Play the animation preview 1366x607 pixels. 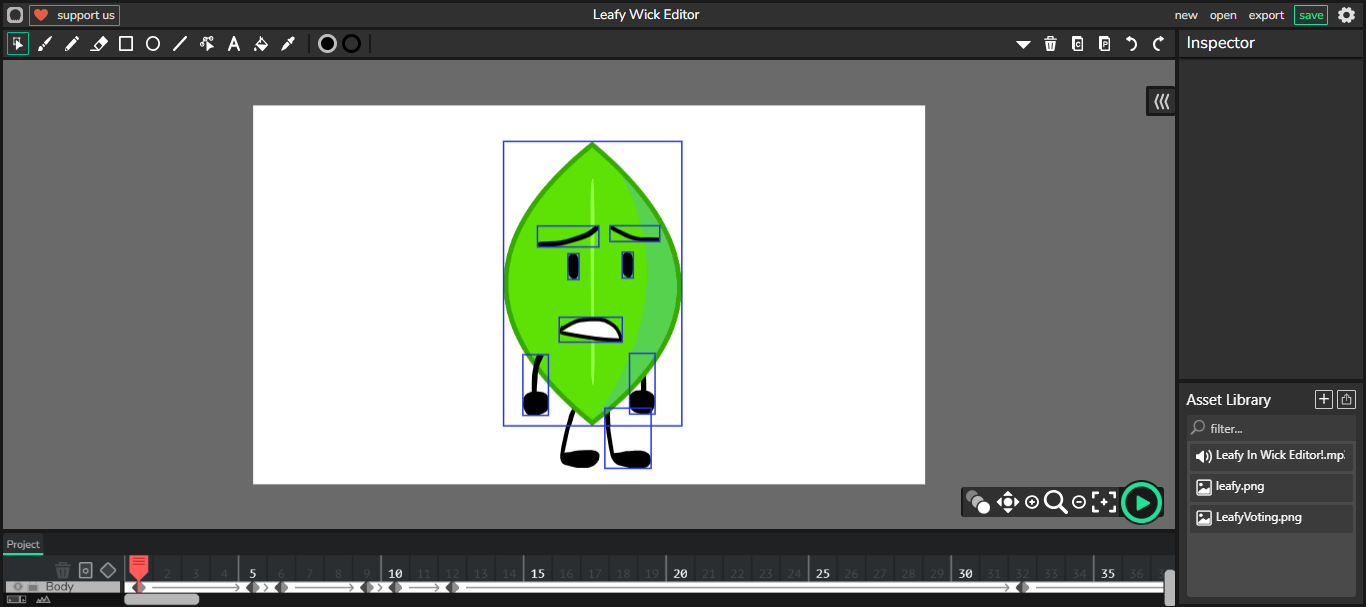tap(1142, 502)
